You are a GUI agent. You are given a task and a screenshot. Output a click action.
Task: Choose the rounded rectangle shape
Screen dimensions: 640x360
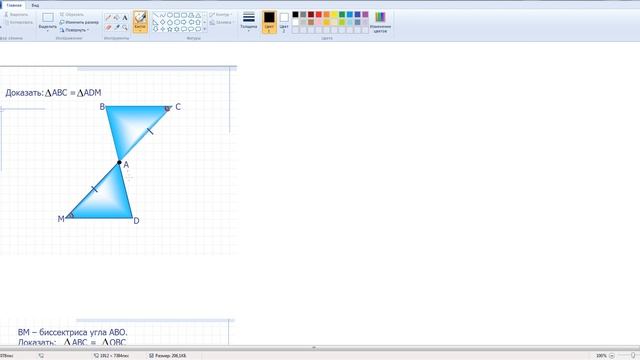click(184, 15)
